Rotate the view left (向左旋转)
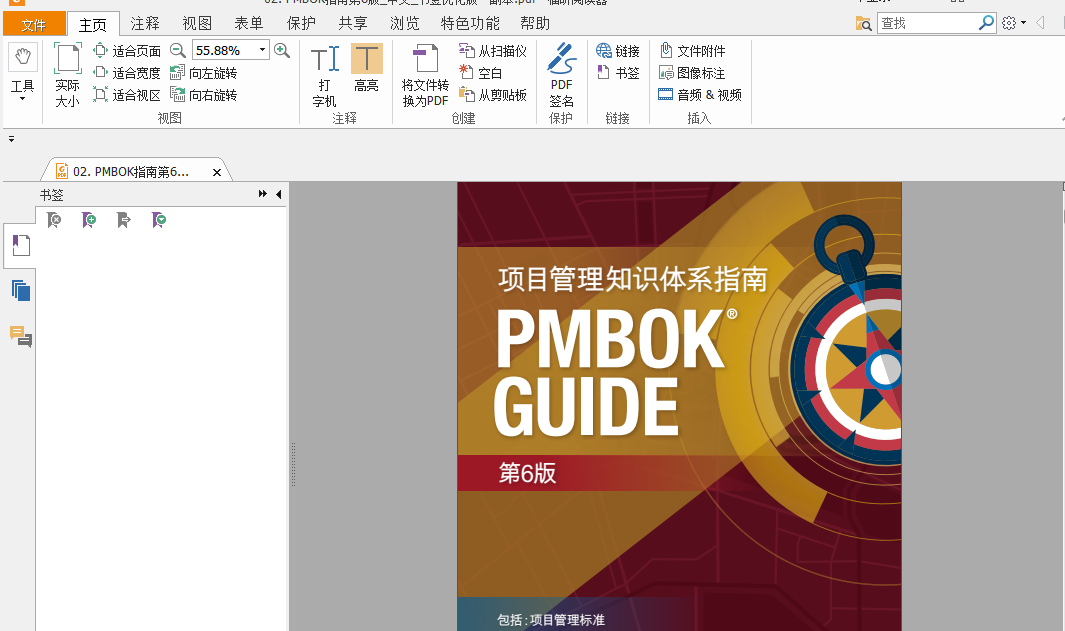 tap(203, 73)
